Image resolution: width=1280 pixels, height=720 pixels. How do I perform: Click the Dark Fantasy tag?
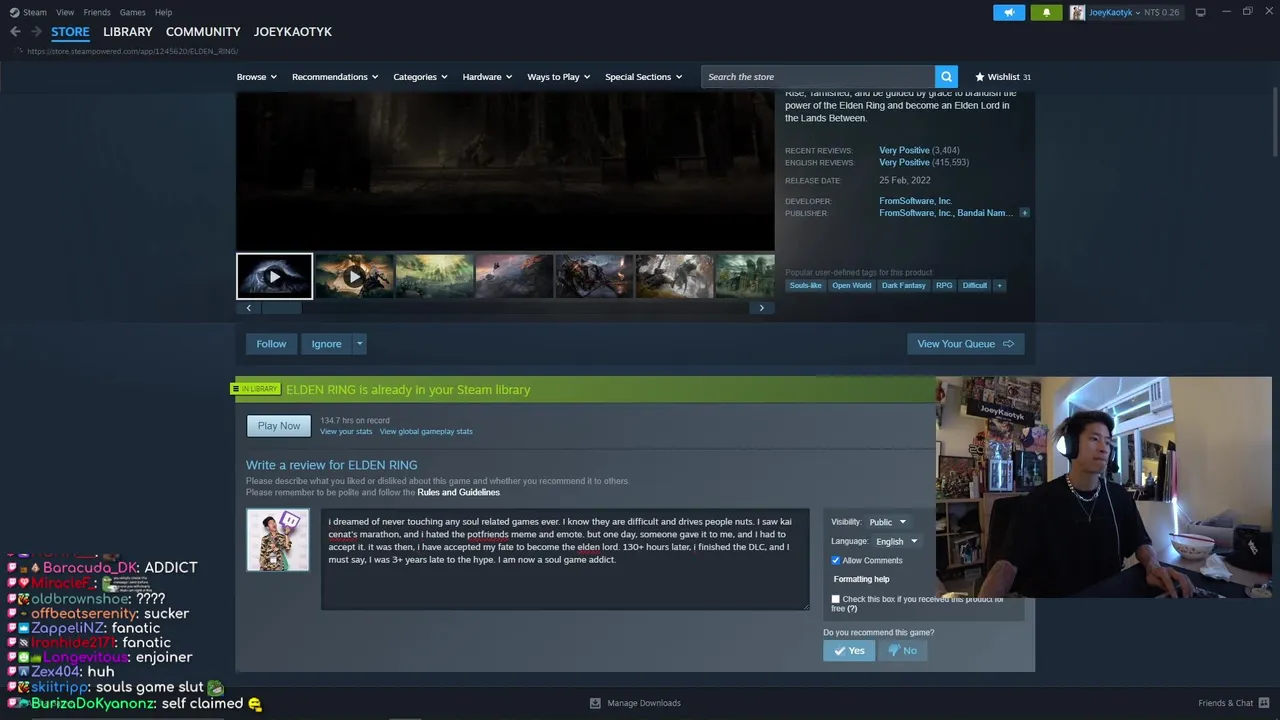[x=903, y=286]
